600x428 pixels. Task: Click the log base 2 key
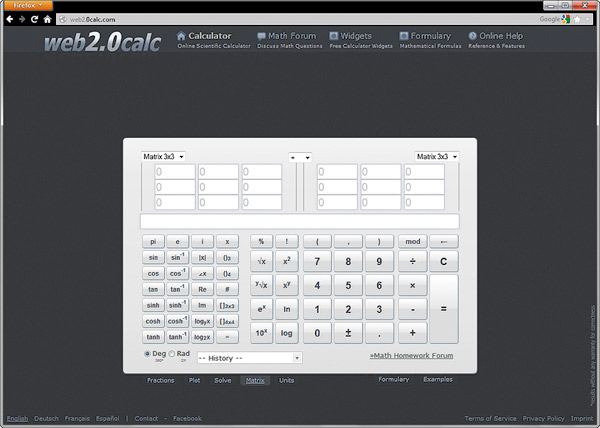(x=202, y=337)
